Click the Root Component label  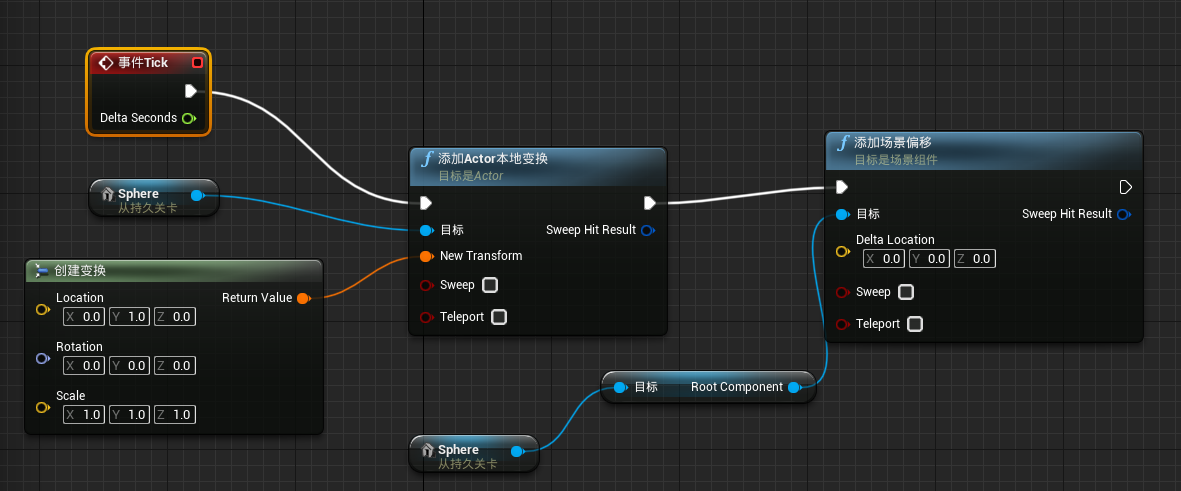[x=737, y=387]
